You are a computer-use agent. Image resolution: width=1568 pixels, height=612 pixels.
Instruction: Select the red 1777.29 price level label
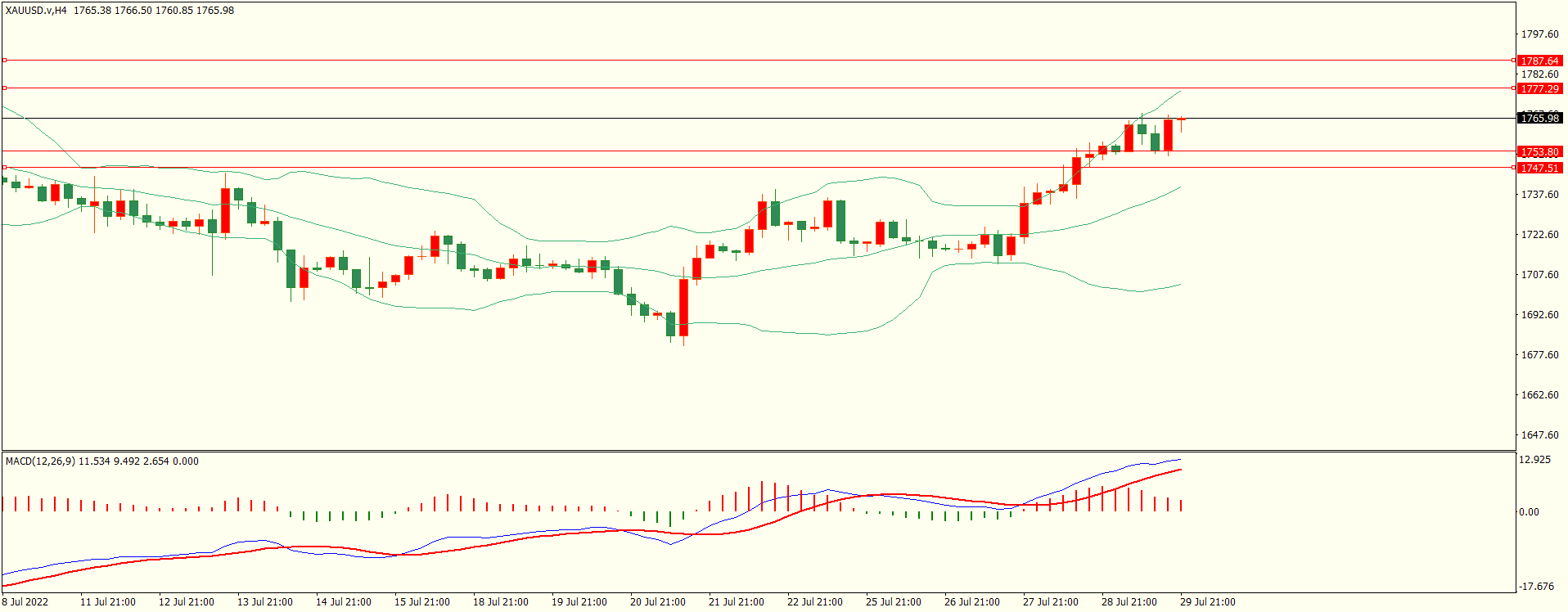(x=1539, y=88)
